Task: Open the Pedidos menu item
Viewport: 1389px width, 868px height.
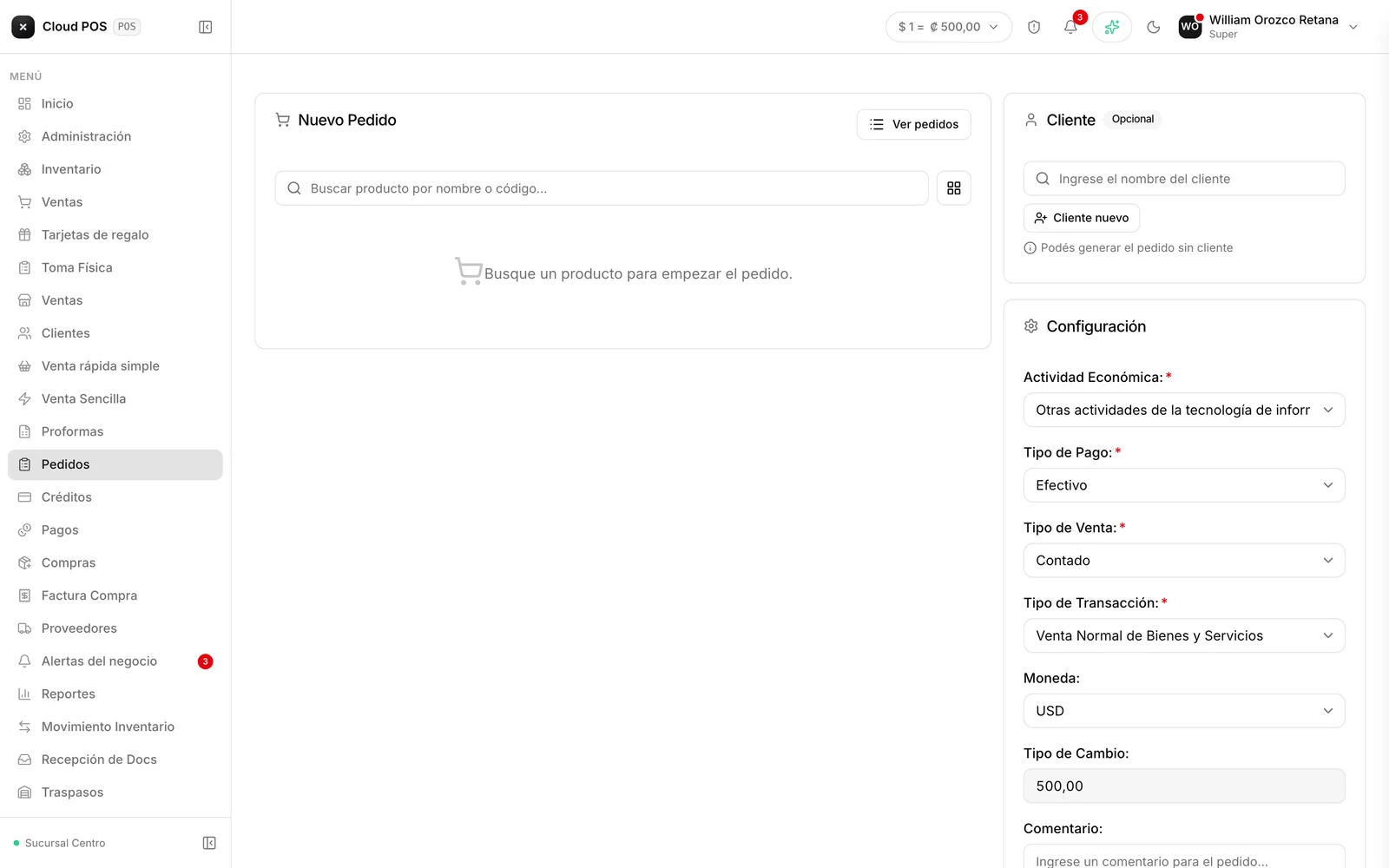Action: (x=115, y=464)
